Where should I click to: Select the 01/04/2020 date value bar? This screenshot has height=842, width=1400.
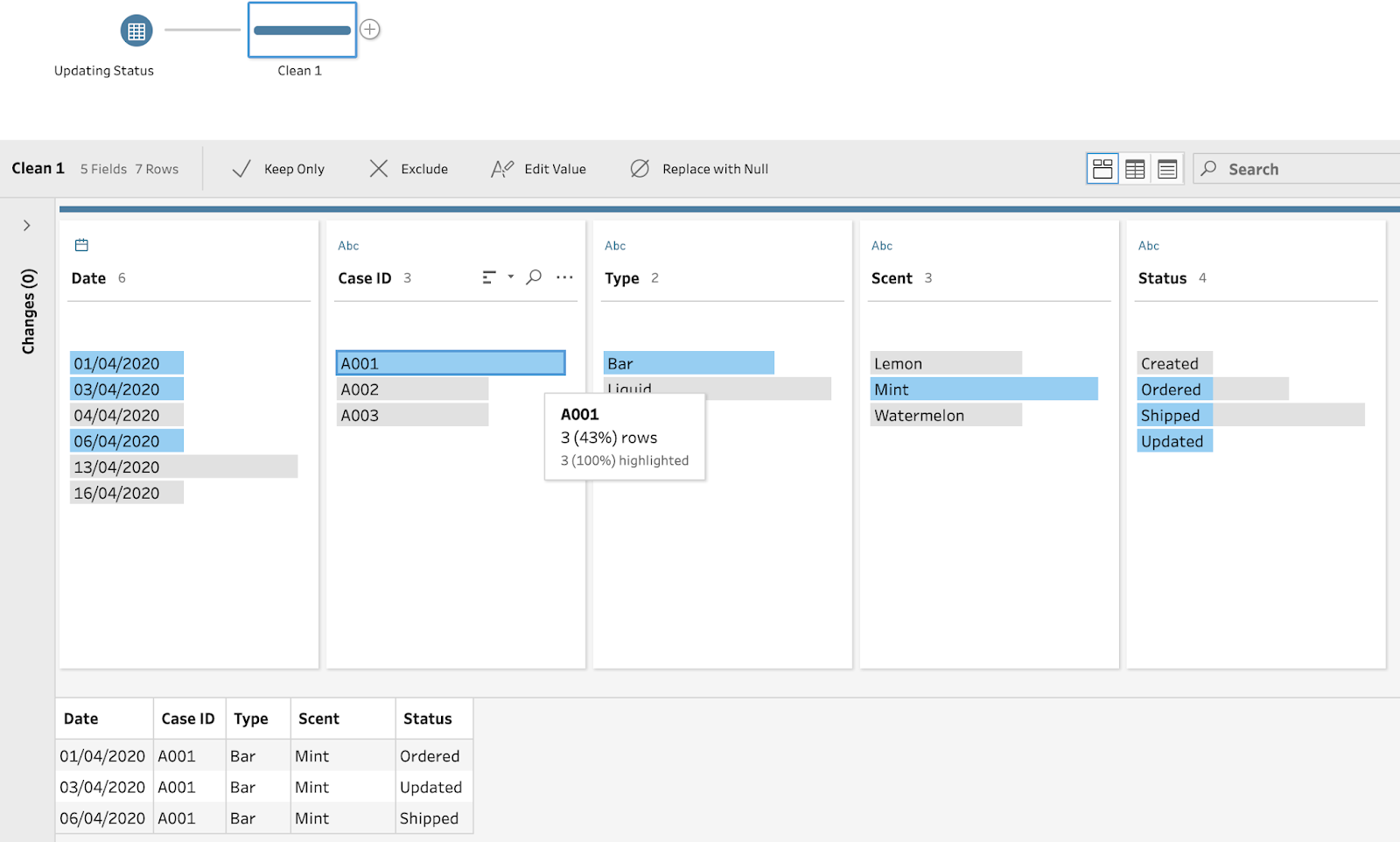(127, 363)
